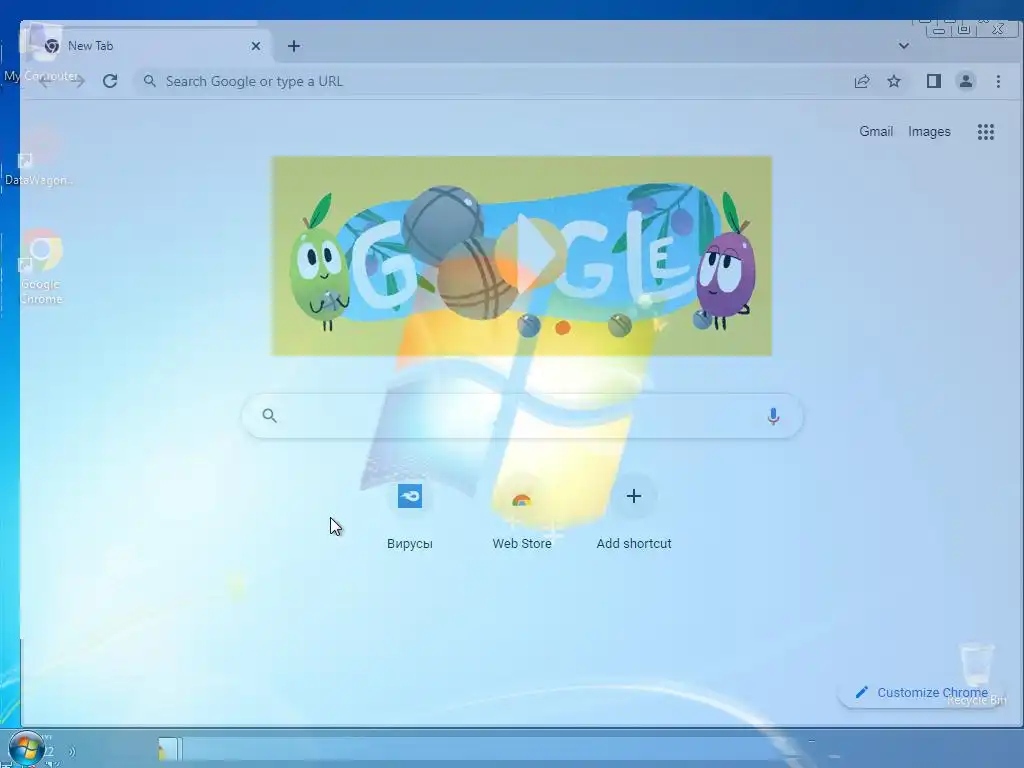Open the Images link
This screenshot has height=768, width=1024.
(929, 132)
